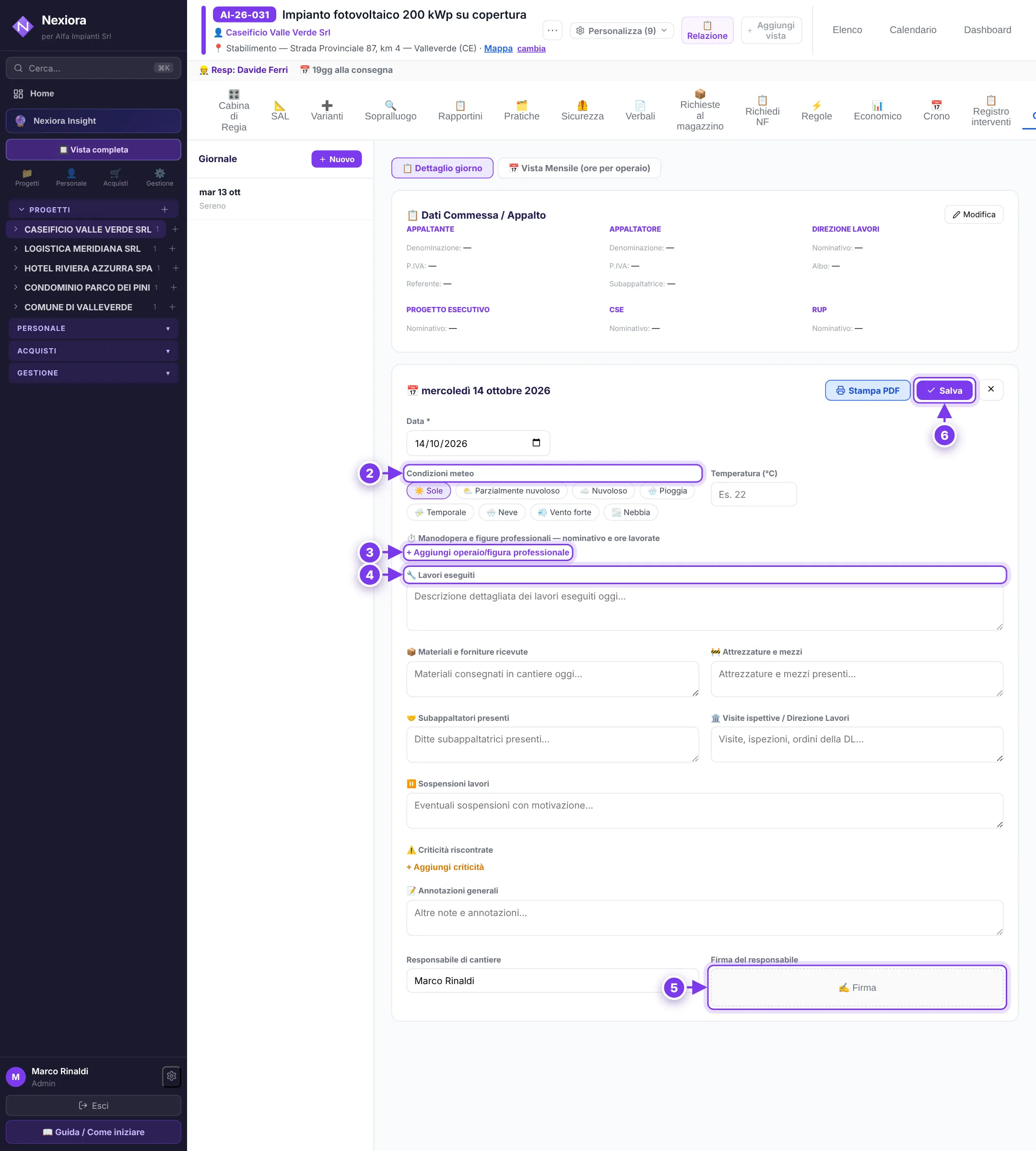1036x1151 pixels.
Task: Select the Nuvoloso weather chip
Action: 603,491
